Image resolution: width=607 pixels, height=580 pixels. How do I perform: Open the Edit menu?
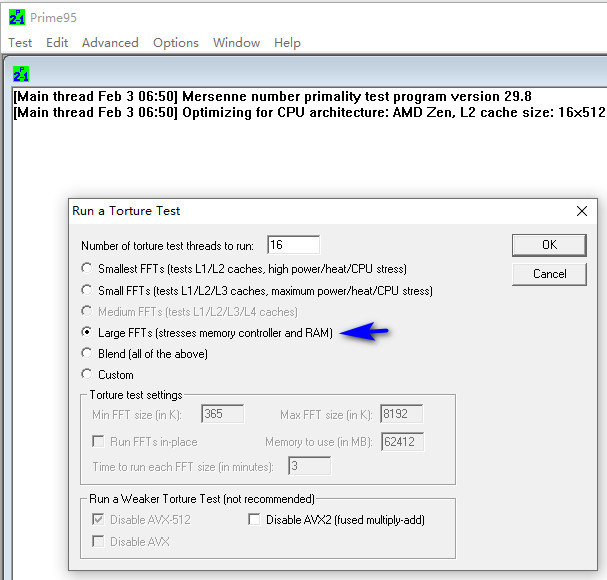[57, 43]
